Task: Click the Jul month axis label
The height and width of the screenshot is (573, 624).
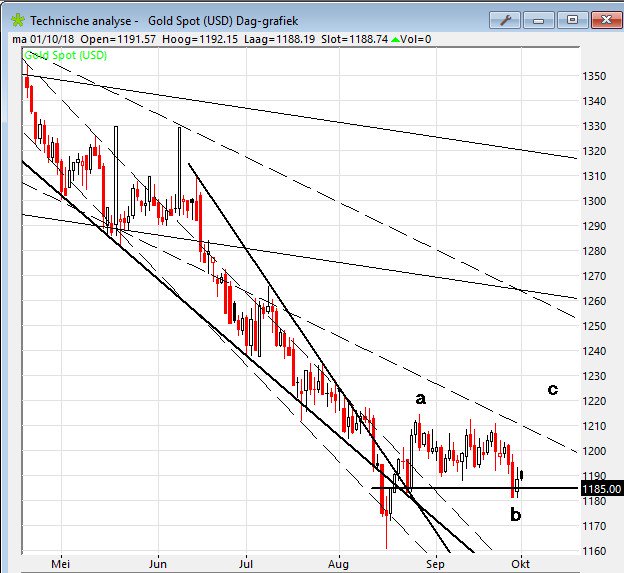Action: [x=246, y=564]
